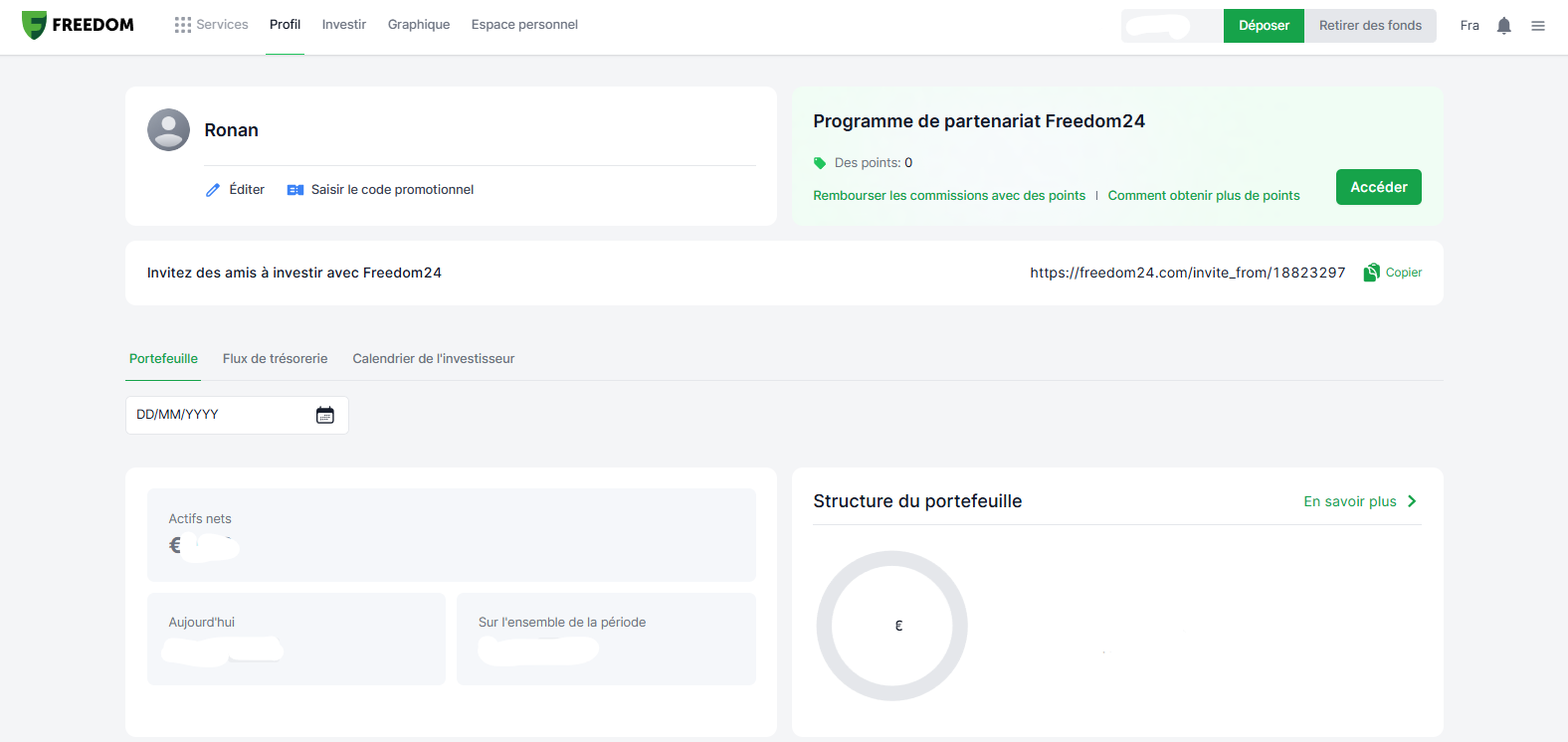Viewport: 1568px width, 742px height.
Task: Open Rembourser les commissions avec des points
Action: pos(949,196)
